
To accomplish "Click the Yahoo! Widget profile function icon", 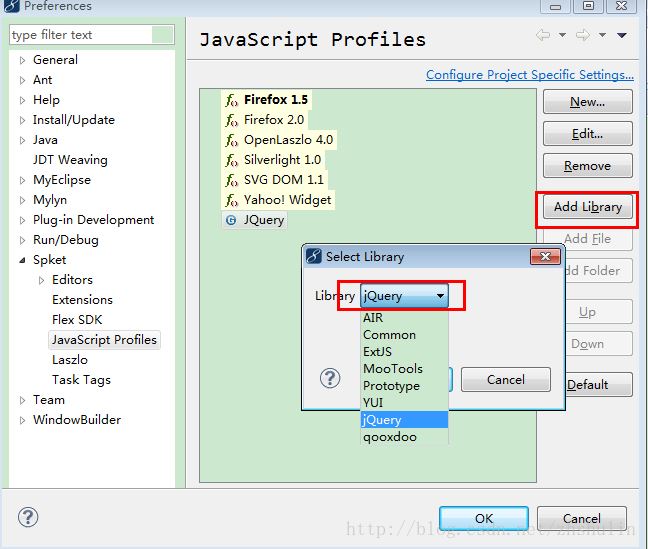I will [x=231, y=200].
